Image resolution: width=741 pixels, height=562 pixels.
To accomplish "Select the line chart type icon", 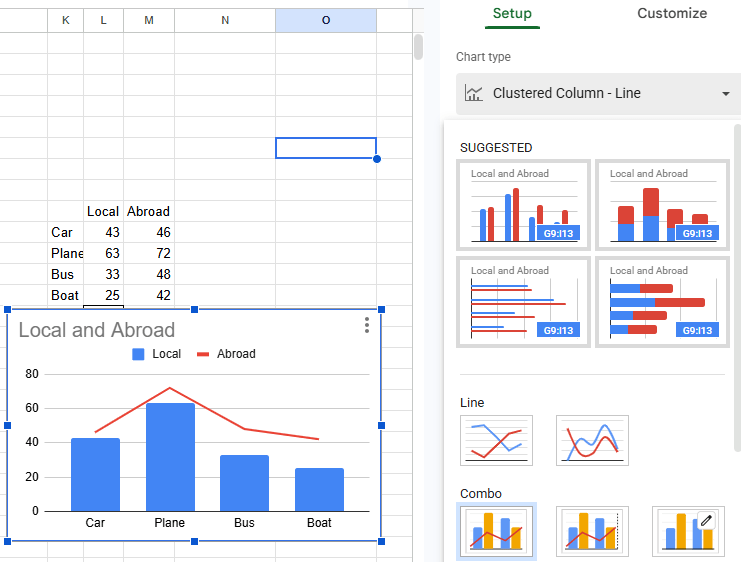I will [496, 440].
